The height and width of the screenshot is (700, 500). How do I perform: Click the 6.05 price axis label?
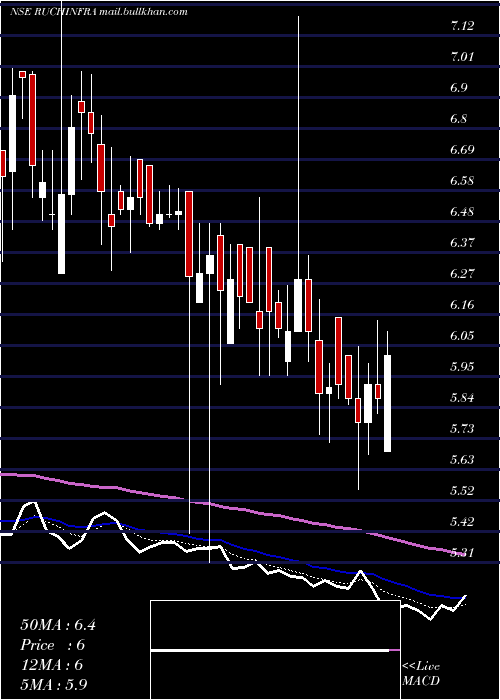point(462,336)
